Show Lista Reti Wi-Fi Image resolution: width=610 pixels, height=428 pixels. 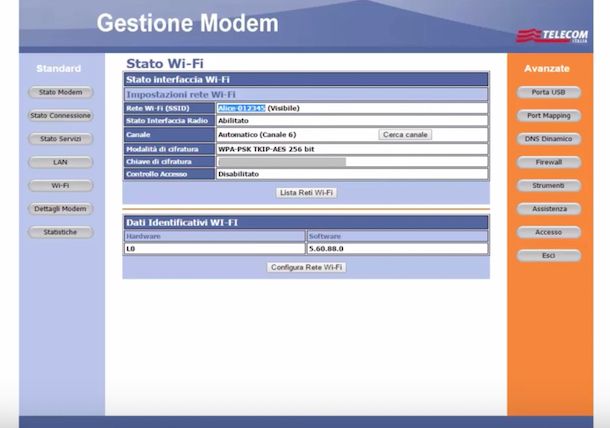click(x=306, y=192)
